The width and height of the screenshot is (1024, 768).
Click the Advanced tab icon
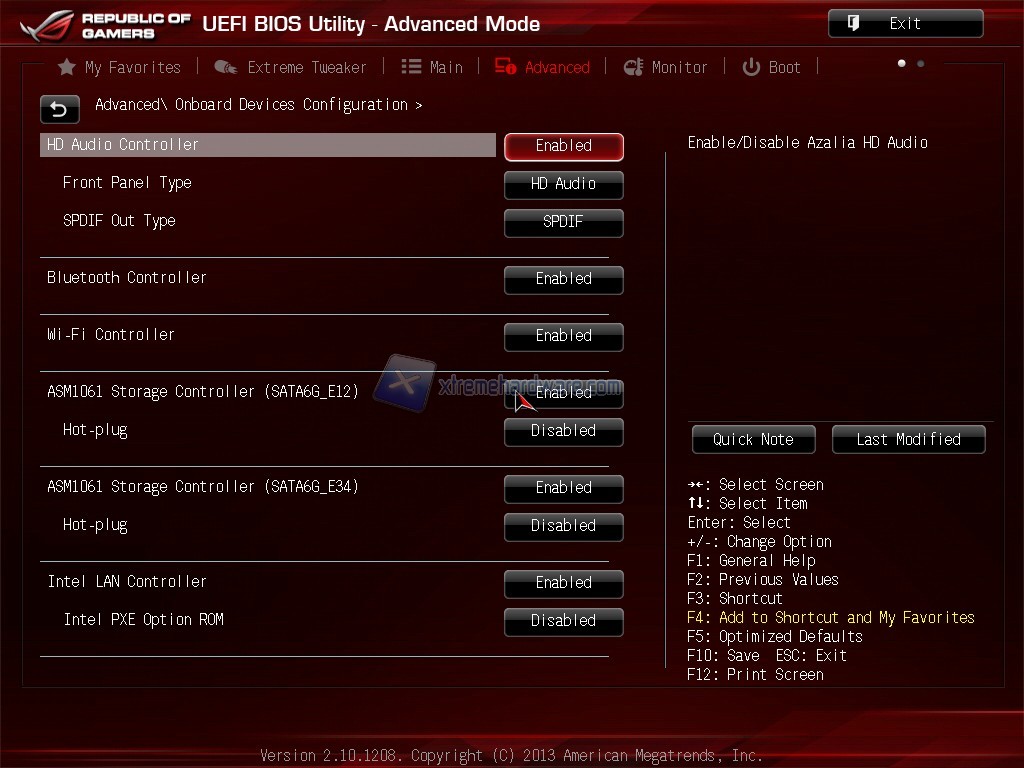click(x=505, y=66)
